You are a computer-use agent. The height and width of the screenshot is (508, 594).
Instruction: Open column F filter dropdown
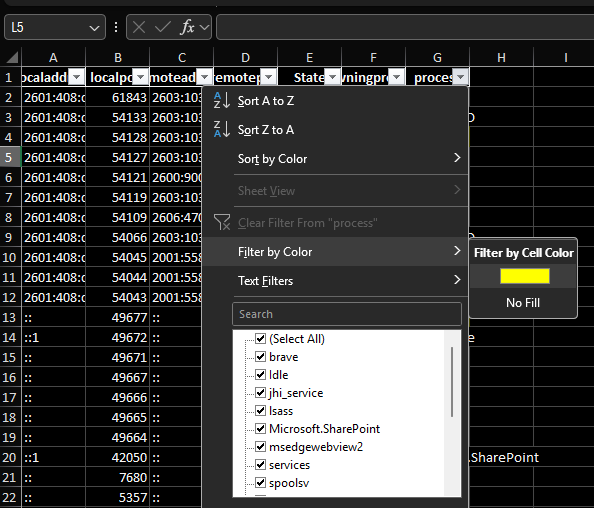tap(397, 77)
